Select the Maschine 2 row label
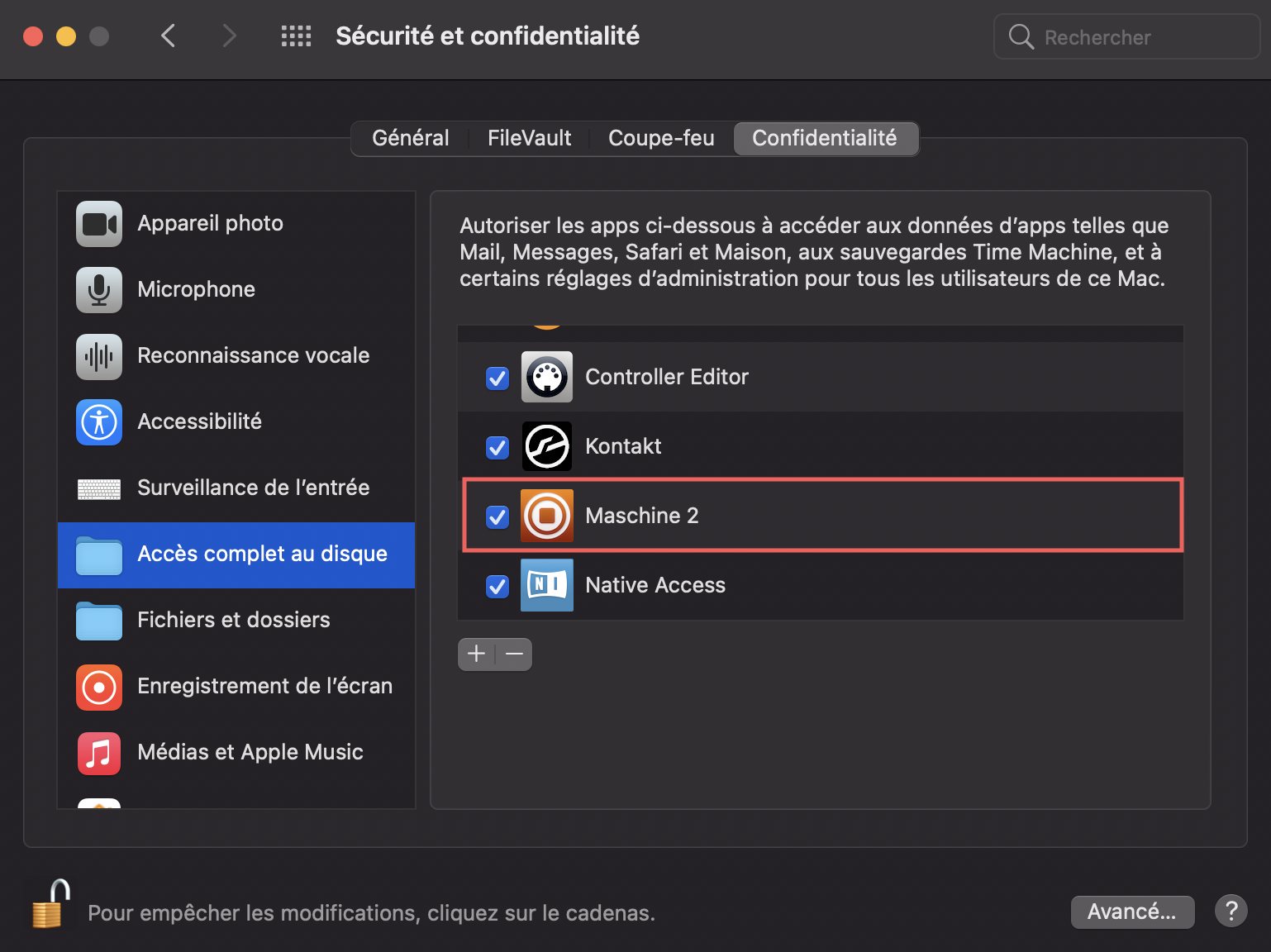This screenshot has height=952, width=1271. click(642, 516)
